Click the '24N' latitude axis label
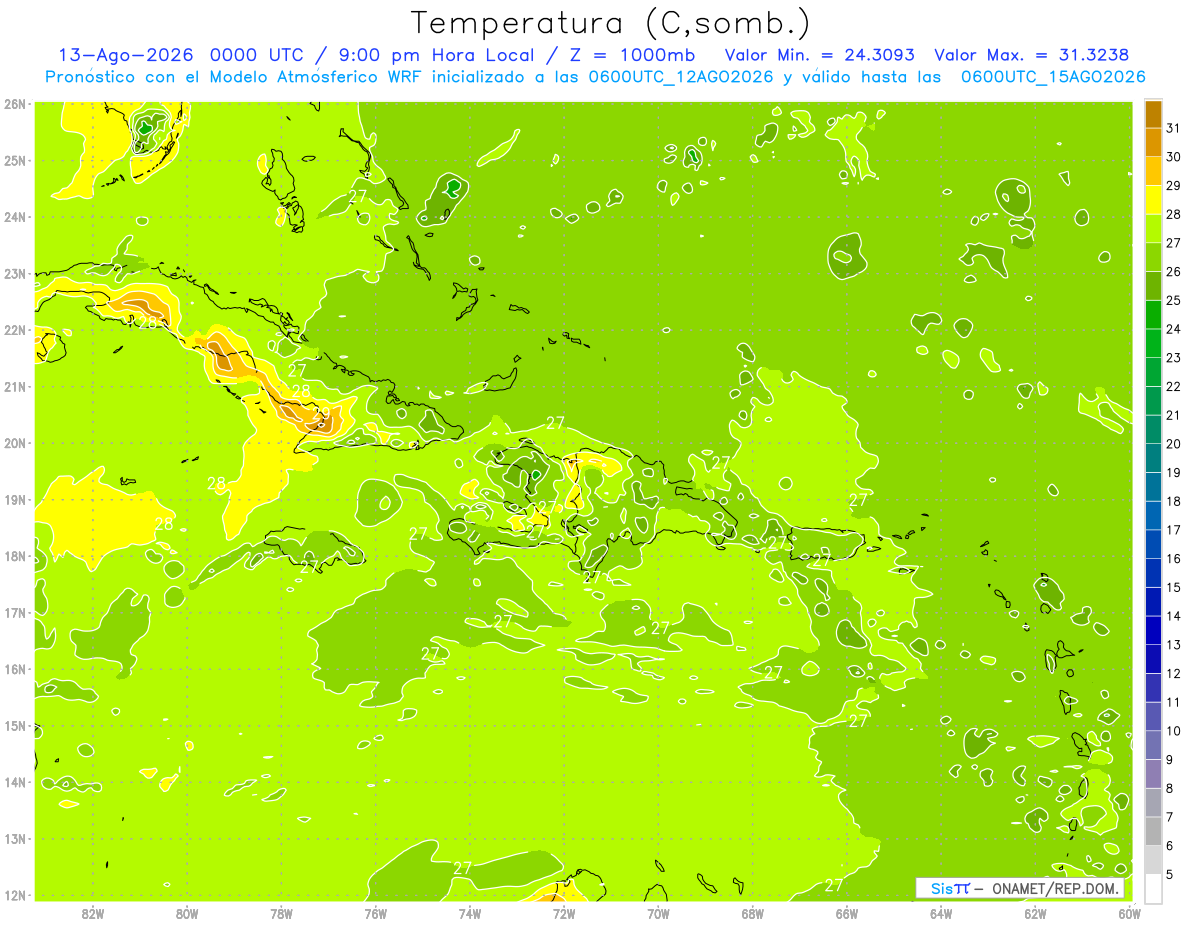Screen dimensions: 1200x927 [x=14, y=217]
